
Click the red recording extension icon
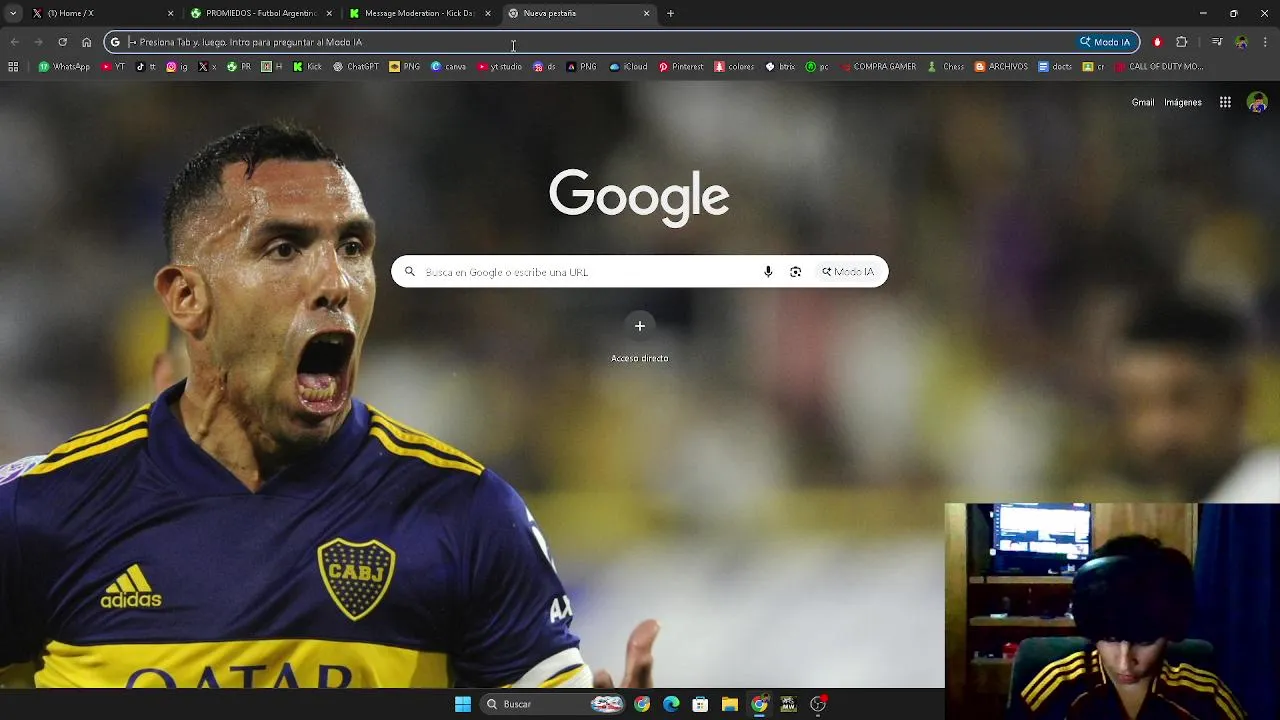(x=1158, y=42)
